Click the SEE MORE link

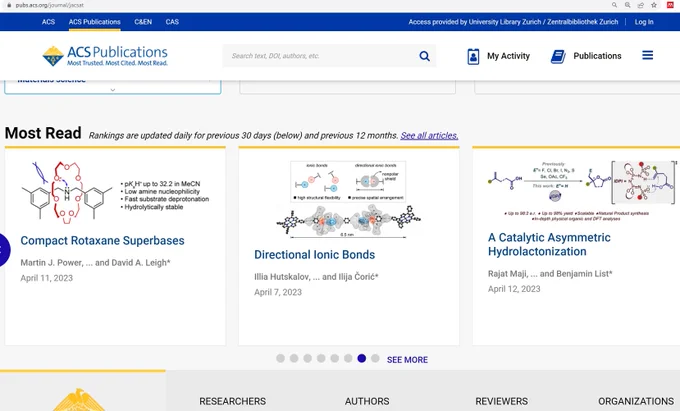[407, 360]
